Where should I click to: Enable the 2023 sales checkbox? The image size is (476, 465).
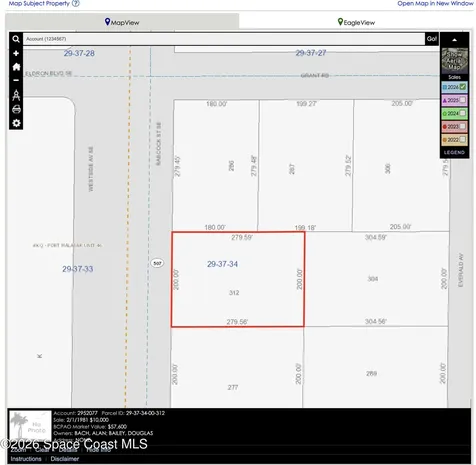click(463, 126)
